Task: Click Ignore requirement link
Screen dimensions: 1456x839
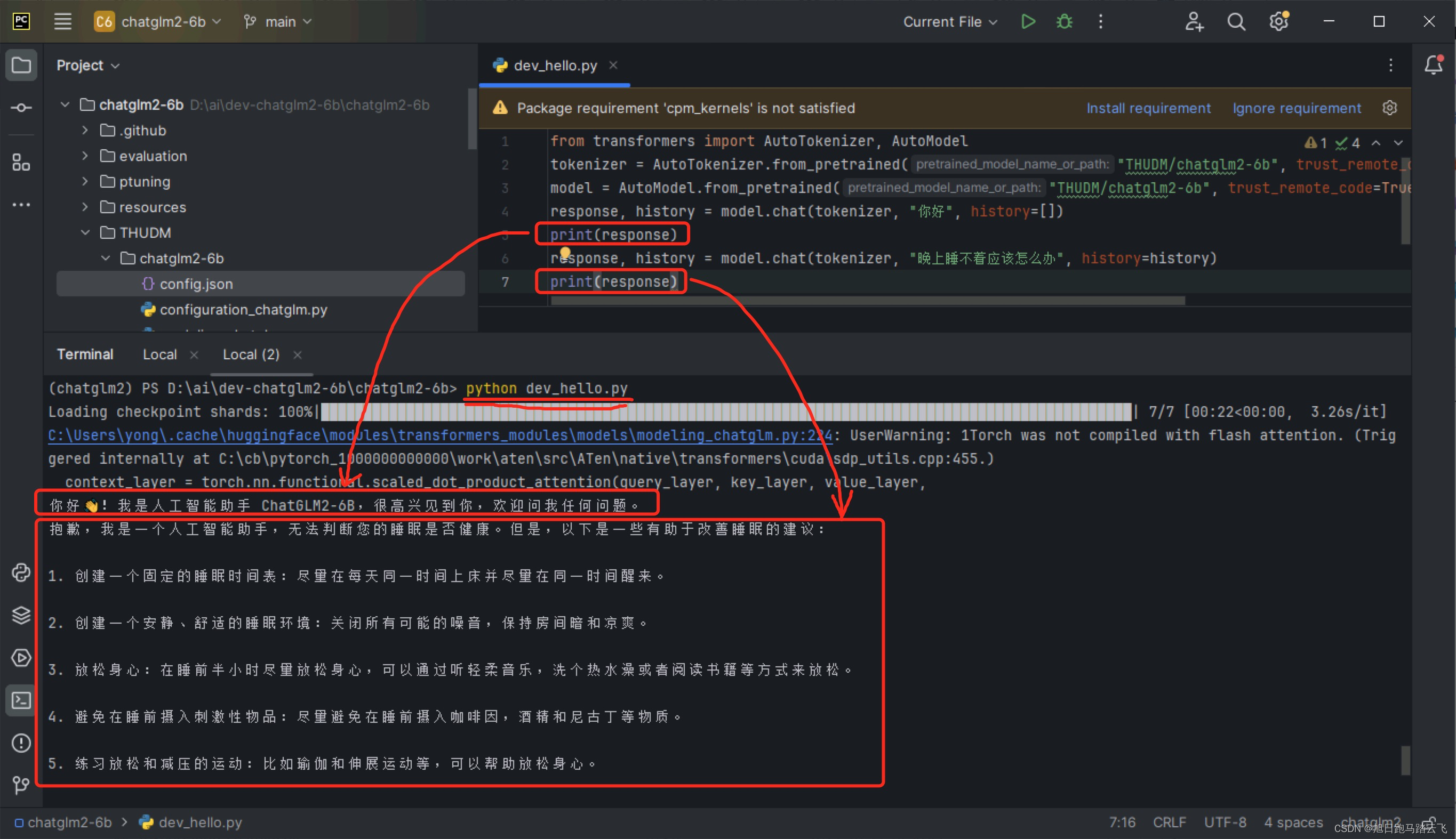Action: point(1297,108)
